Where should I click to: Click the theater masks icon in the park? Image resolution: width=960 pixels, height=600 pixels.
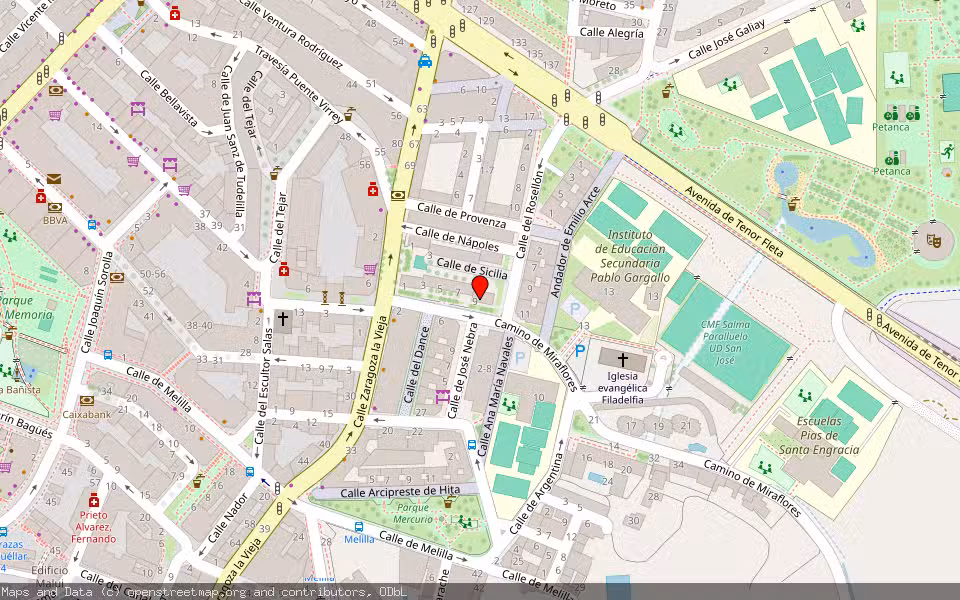click(934, 241)
